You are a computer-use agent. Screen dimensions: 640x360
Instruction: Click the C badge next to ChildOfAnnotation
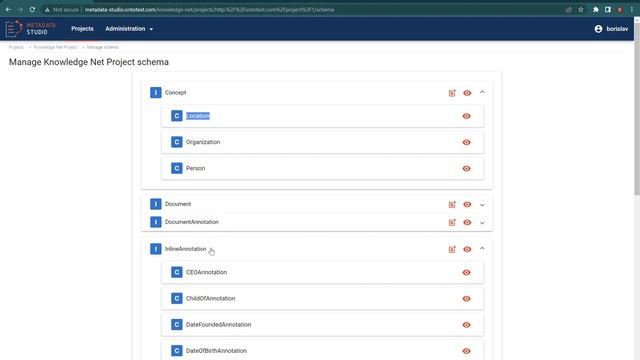pos(177,298)
